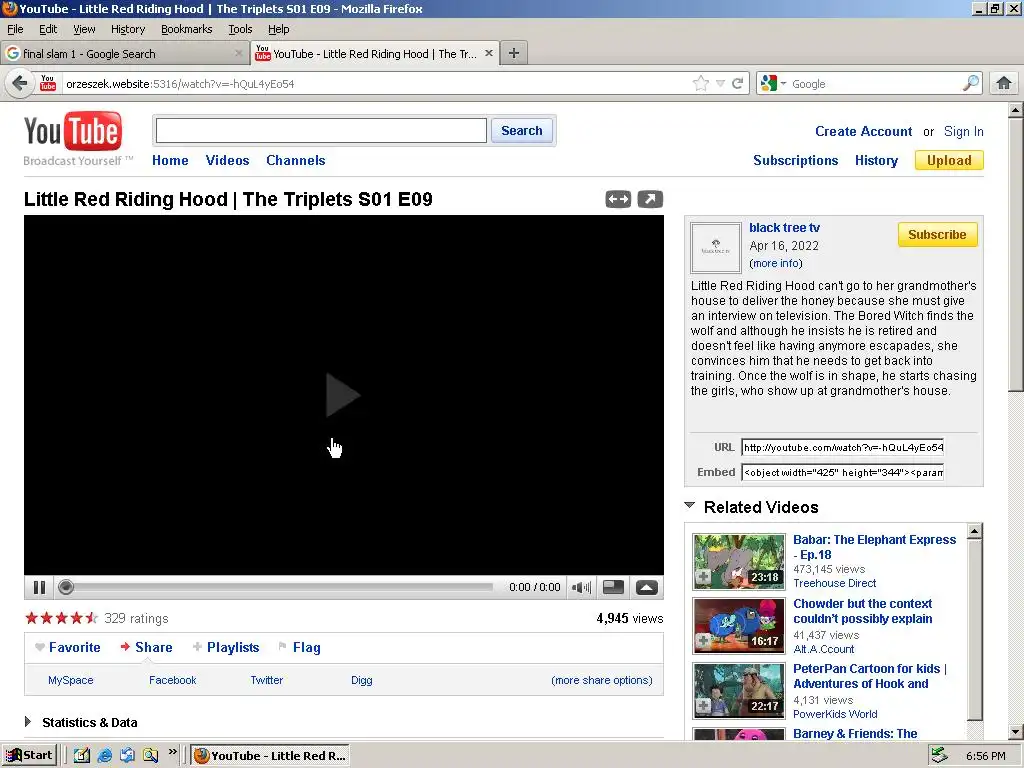Click the system tray network icon

coord(939,756)
